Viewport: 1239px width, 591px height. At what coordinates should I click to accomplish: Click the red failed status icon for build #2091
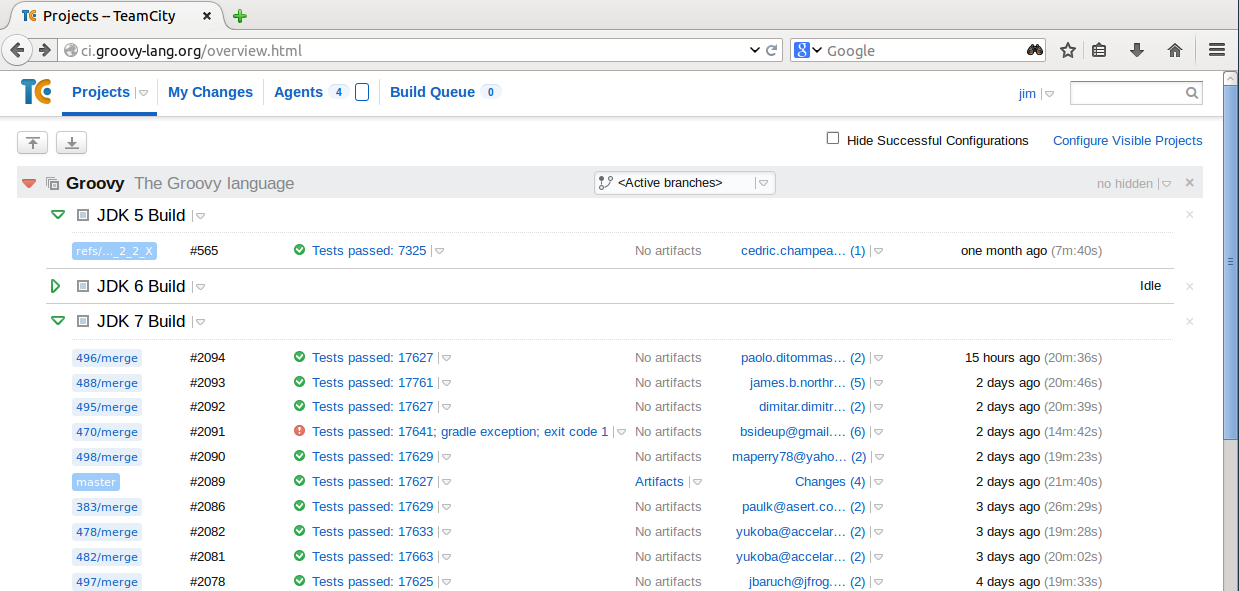[299, 431]
